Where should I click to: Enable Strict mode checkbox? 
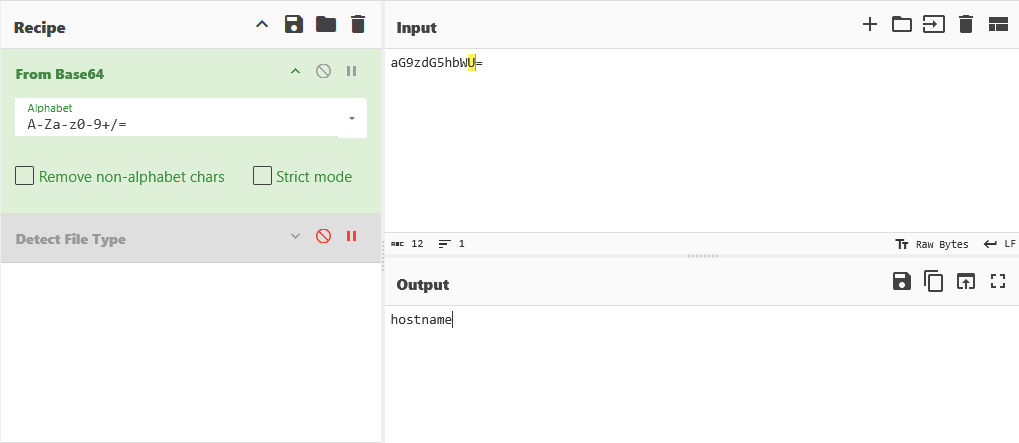click(x=262, y=176)
